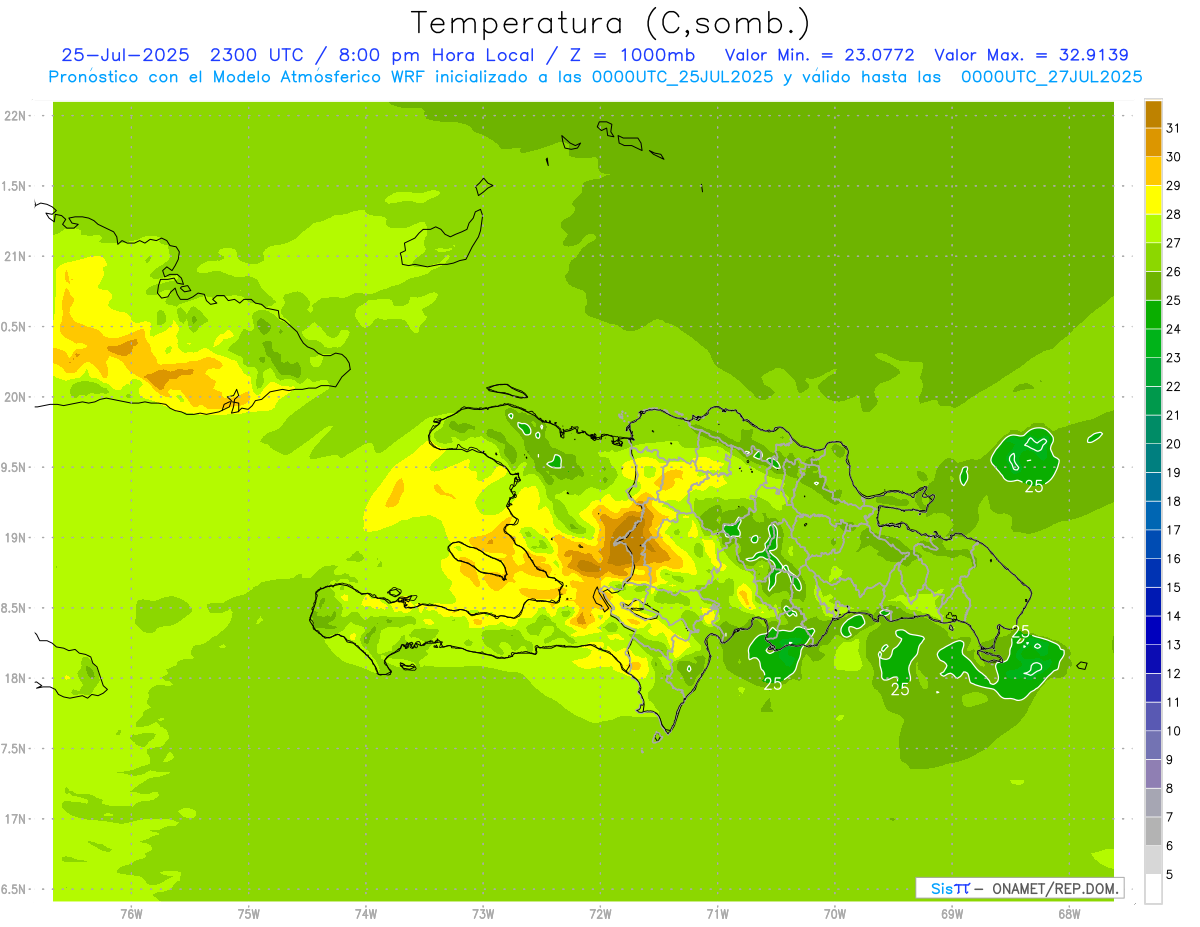Image resolution: width=1200 pixels, height=927 pixels.
Task: Click the "19N" latitude label
Action: pos(15,538)
